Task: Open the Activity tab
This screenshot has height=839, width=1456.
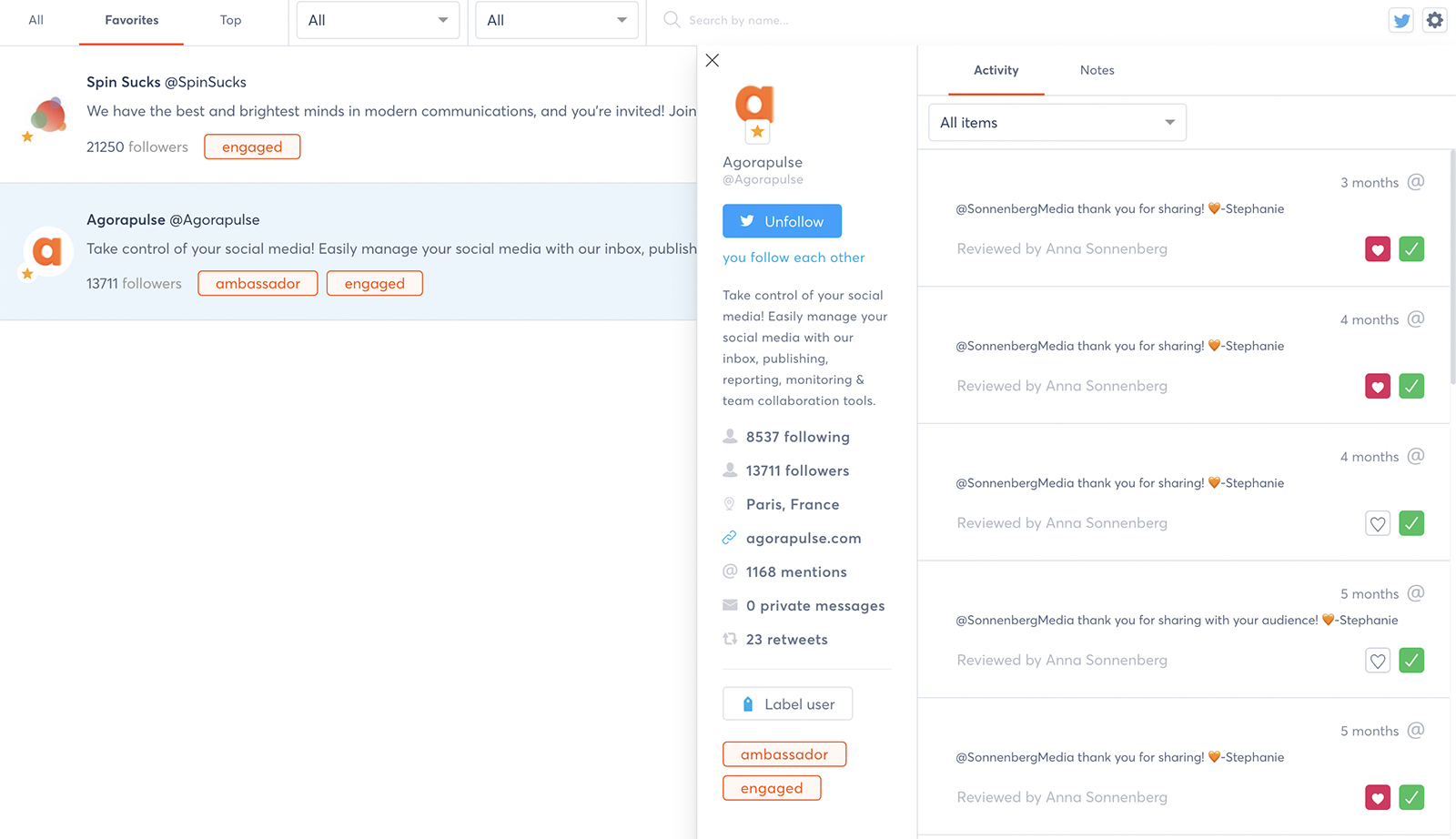Action: 996,70
